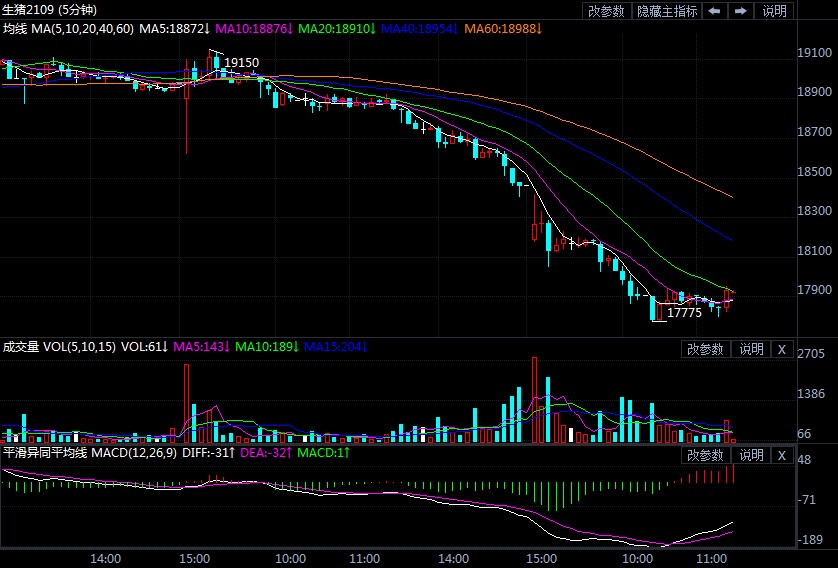Click the 成交量 VOL(5,10,15) label
The image size is (838, 568).
[x=59, y=347]
